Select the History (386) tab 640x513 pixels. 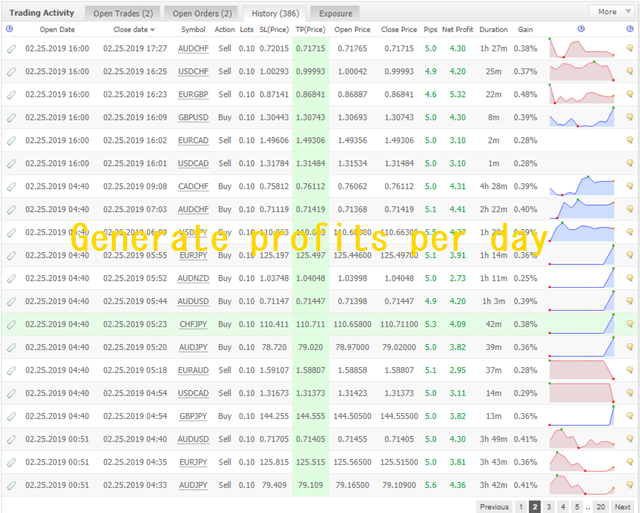coord(275,13)
